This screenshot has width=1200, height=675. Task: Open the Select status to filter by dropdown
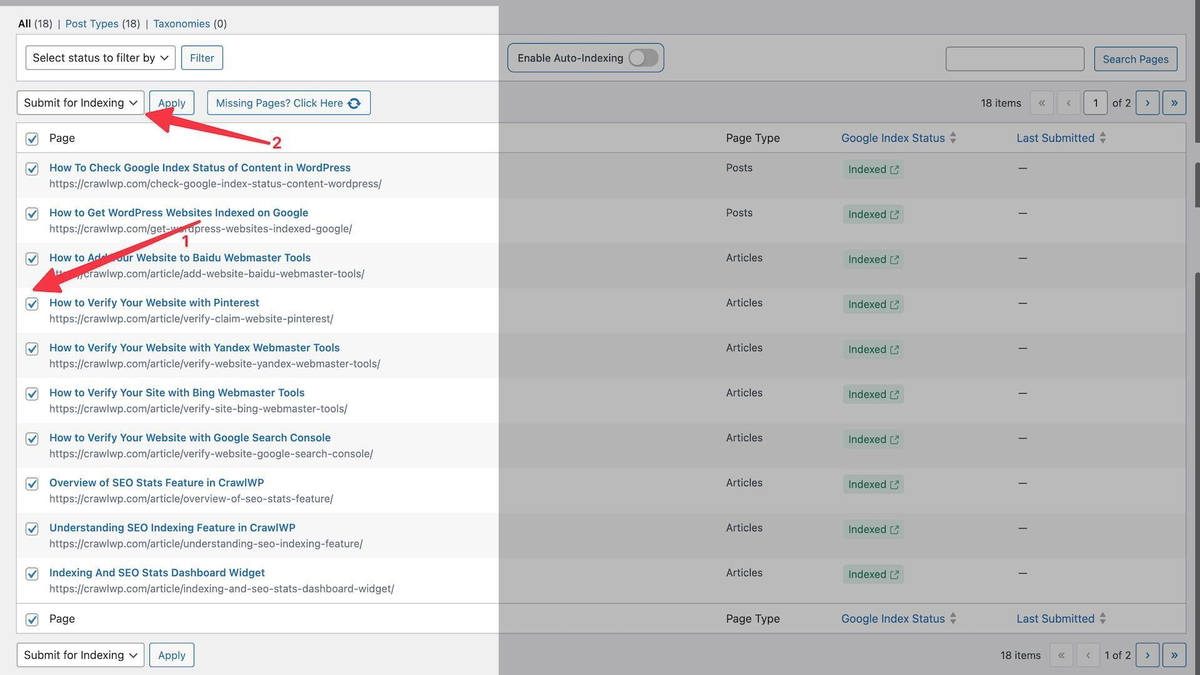pos(99,57)
